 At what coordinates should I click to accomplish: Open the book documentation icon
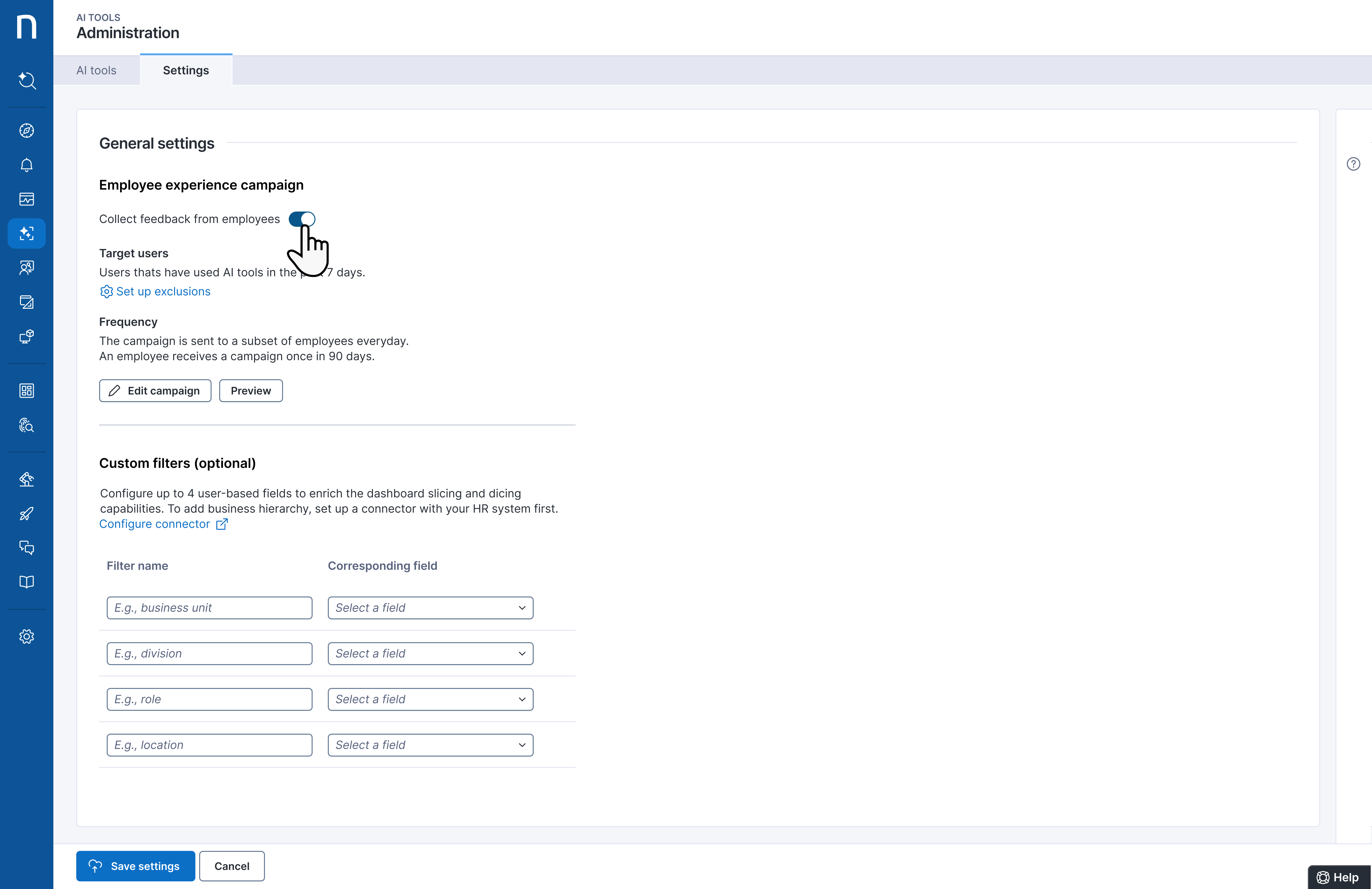click(x=26, y=582)
